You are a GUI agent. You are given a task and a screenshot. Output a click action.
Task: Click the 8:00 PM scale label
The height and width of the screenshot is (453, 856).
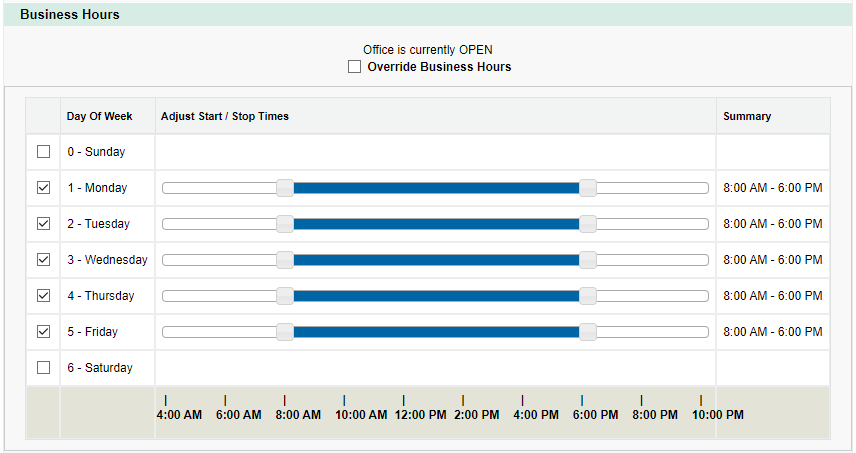point(655,415)
